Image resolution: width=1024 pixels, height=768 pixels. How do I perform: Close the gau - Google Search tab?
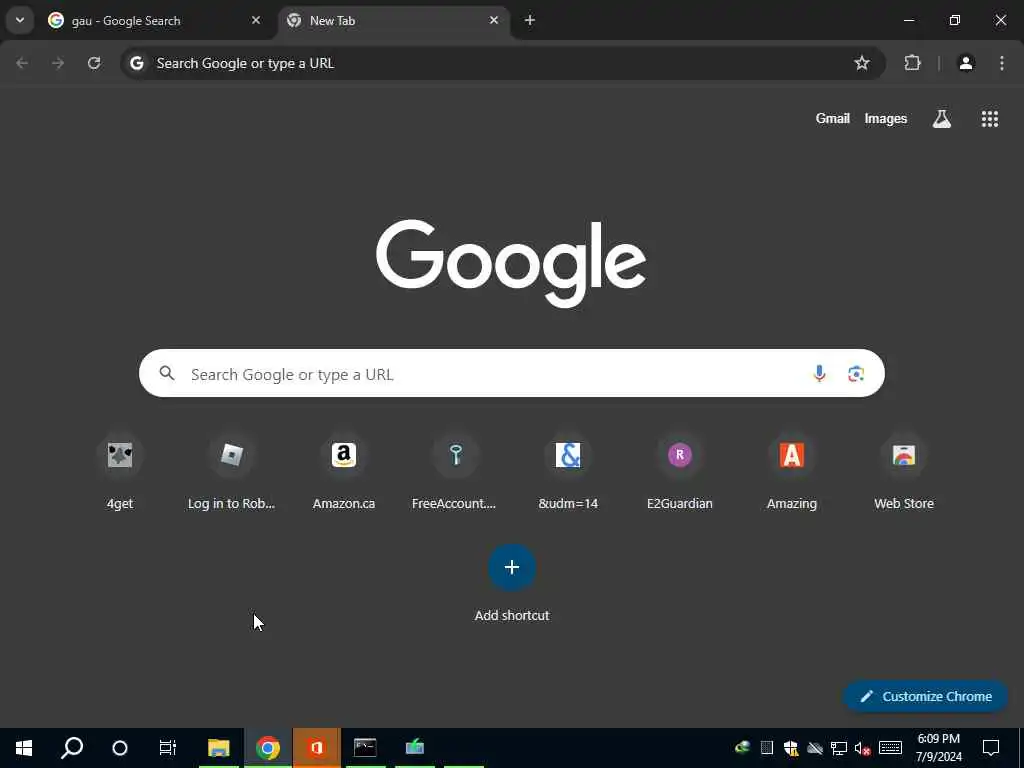coord(256,20)
